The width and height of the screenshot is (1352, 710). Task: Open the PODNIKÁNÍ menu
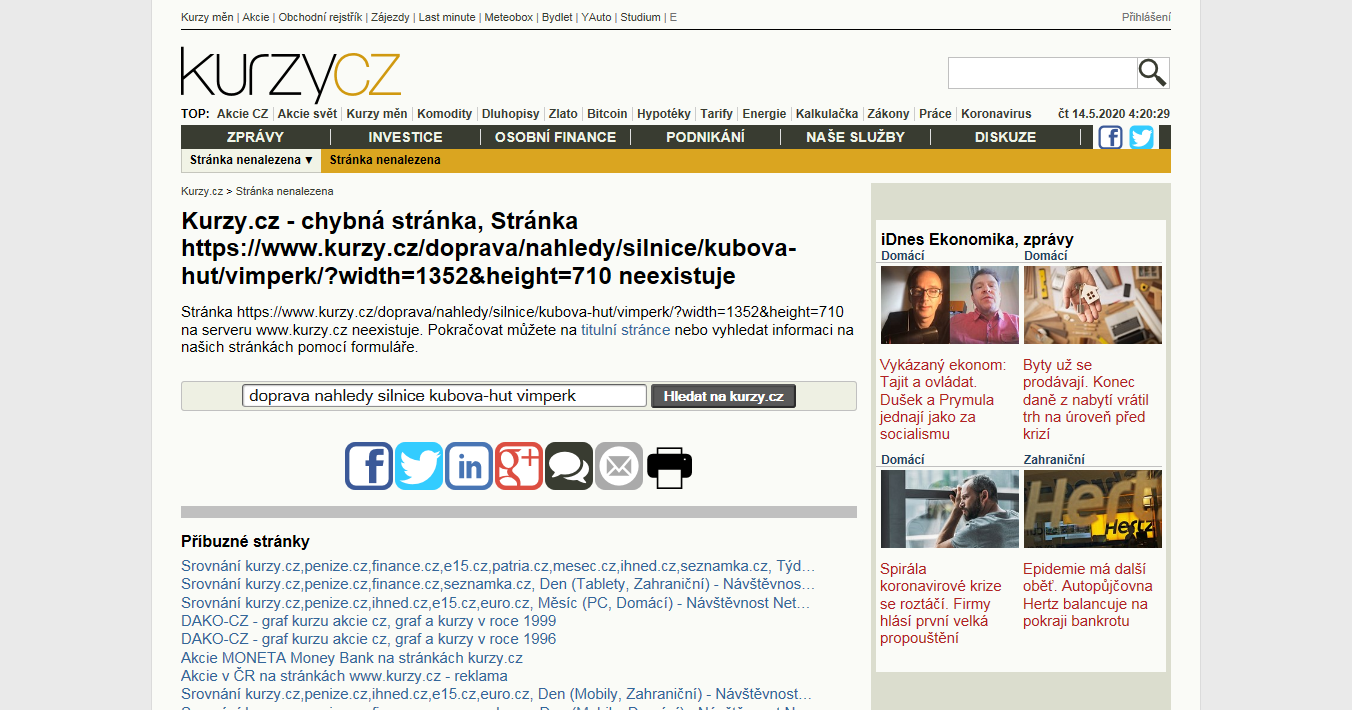coord(705,137)
